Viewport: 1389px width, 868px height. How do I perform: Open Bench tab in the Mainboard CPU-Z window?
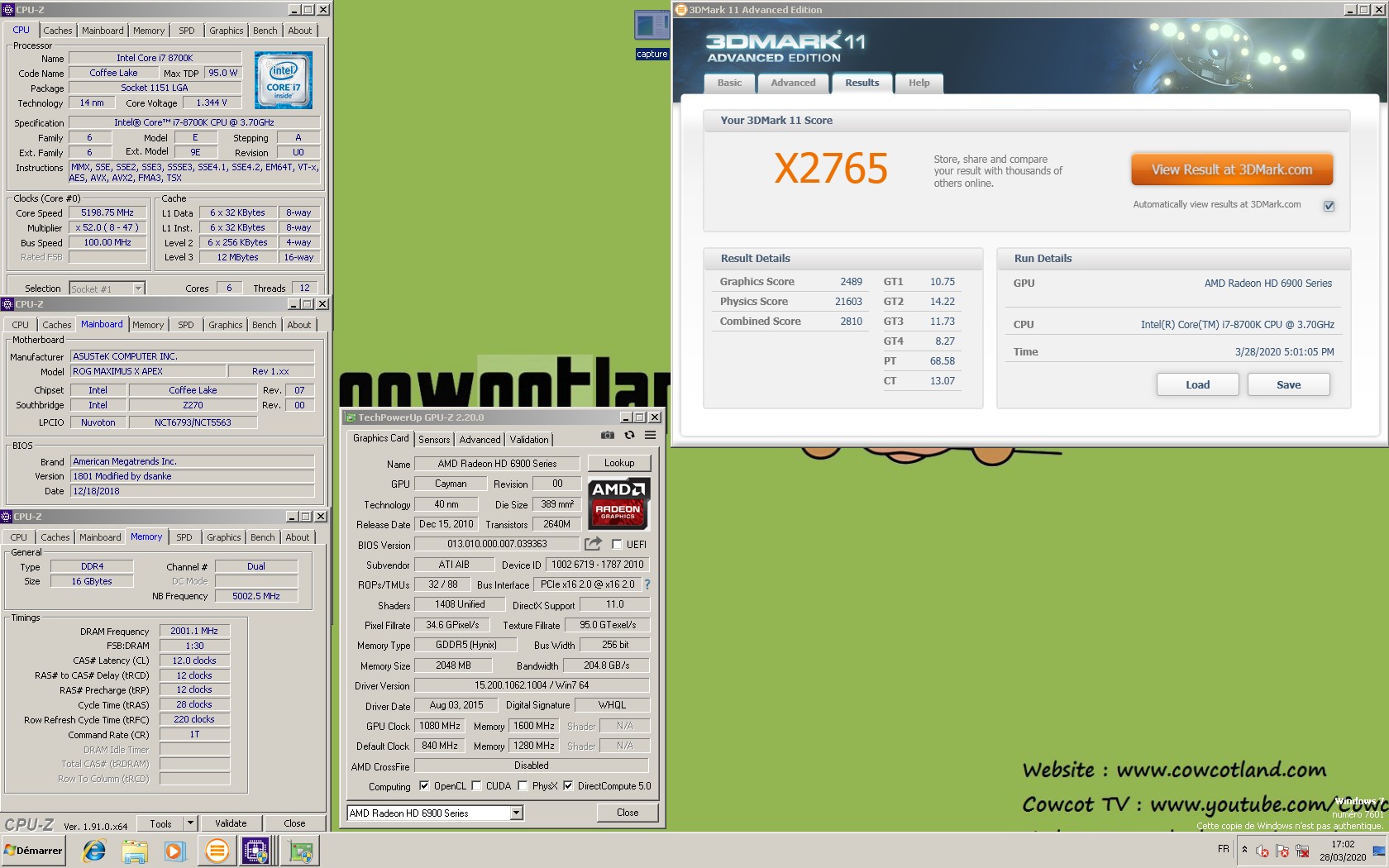265,325
